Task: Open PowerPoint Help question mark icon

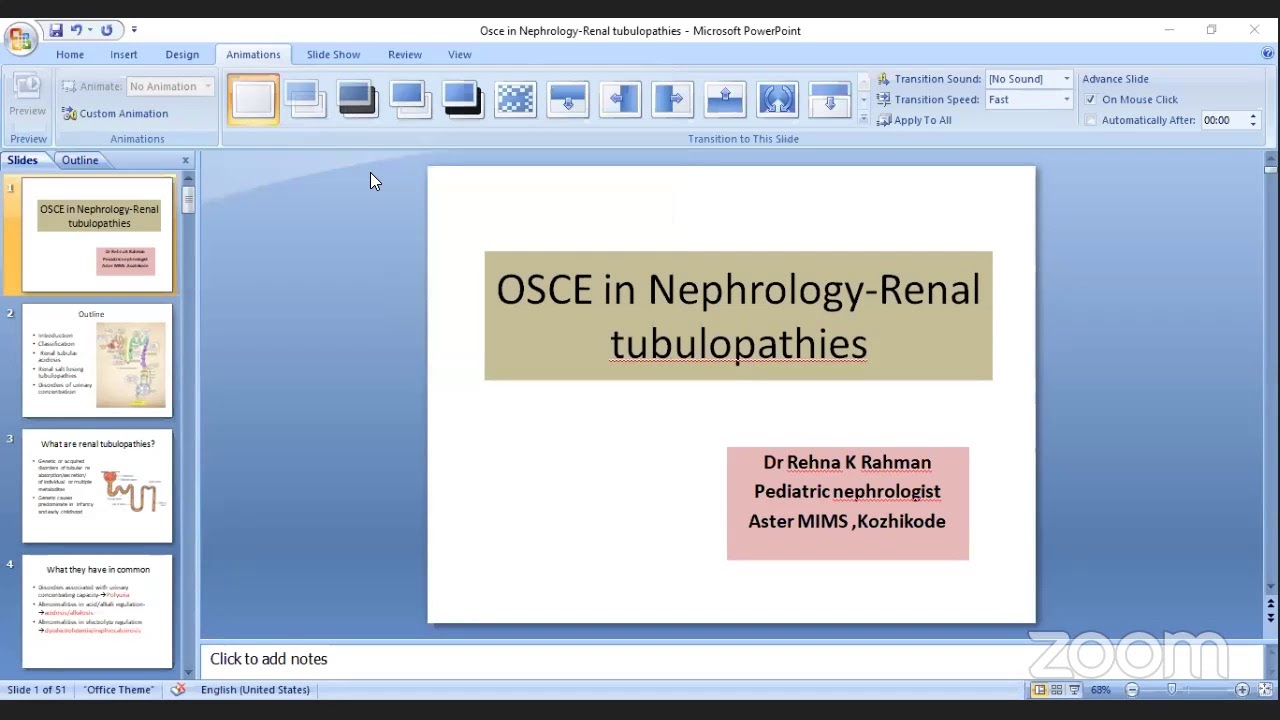Action: (1267, 54)
